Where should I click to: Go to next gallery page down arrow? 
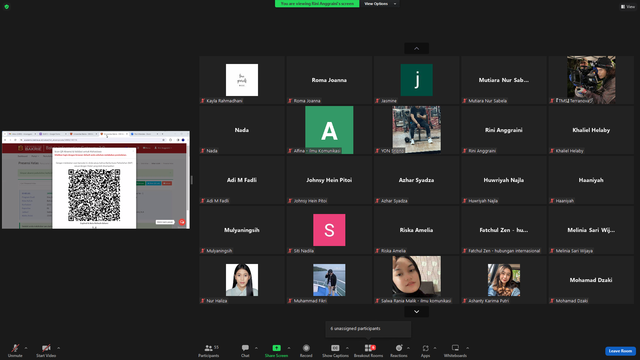click(x=416, y=312)
